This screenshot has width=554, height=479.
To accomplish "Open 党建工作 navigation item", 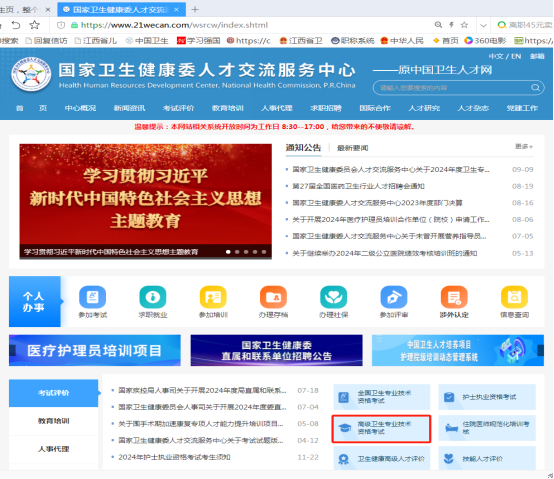I will click(522, 108).
